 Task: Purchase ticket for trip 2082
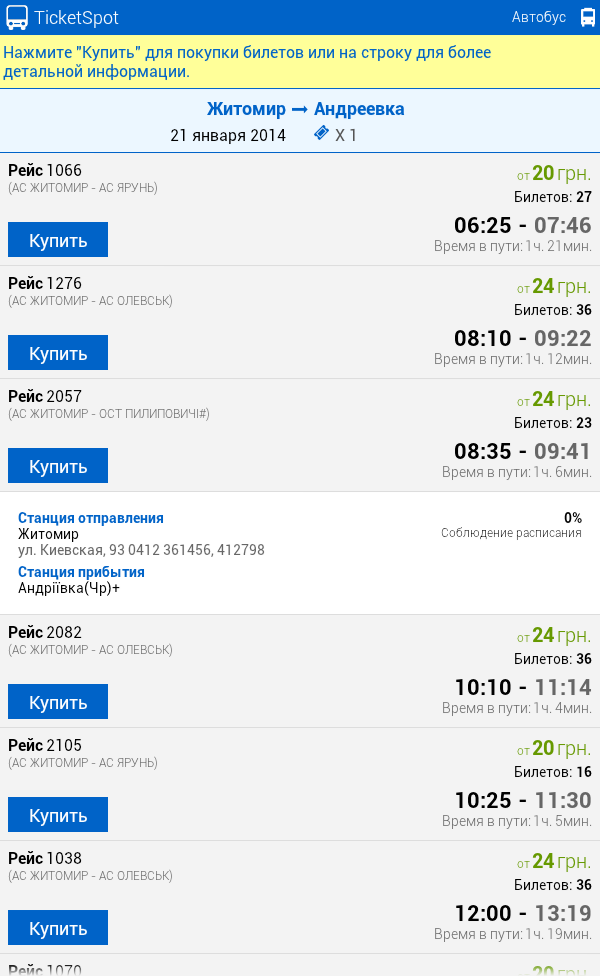click(58, 702)
